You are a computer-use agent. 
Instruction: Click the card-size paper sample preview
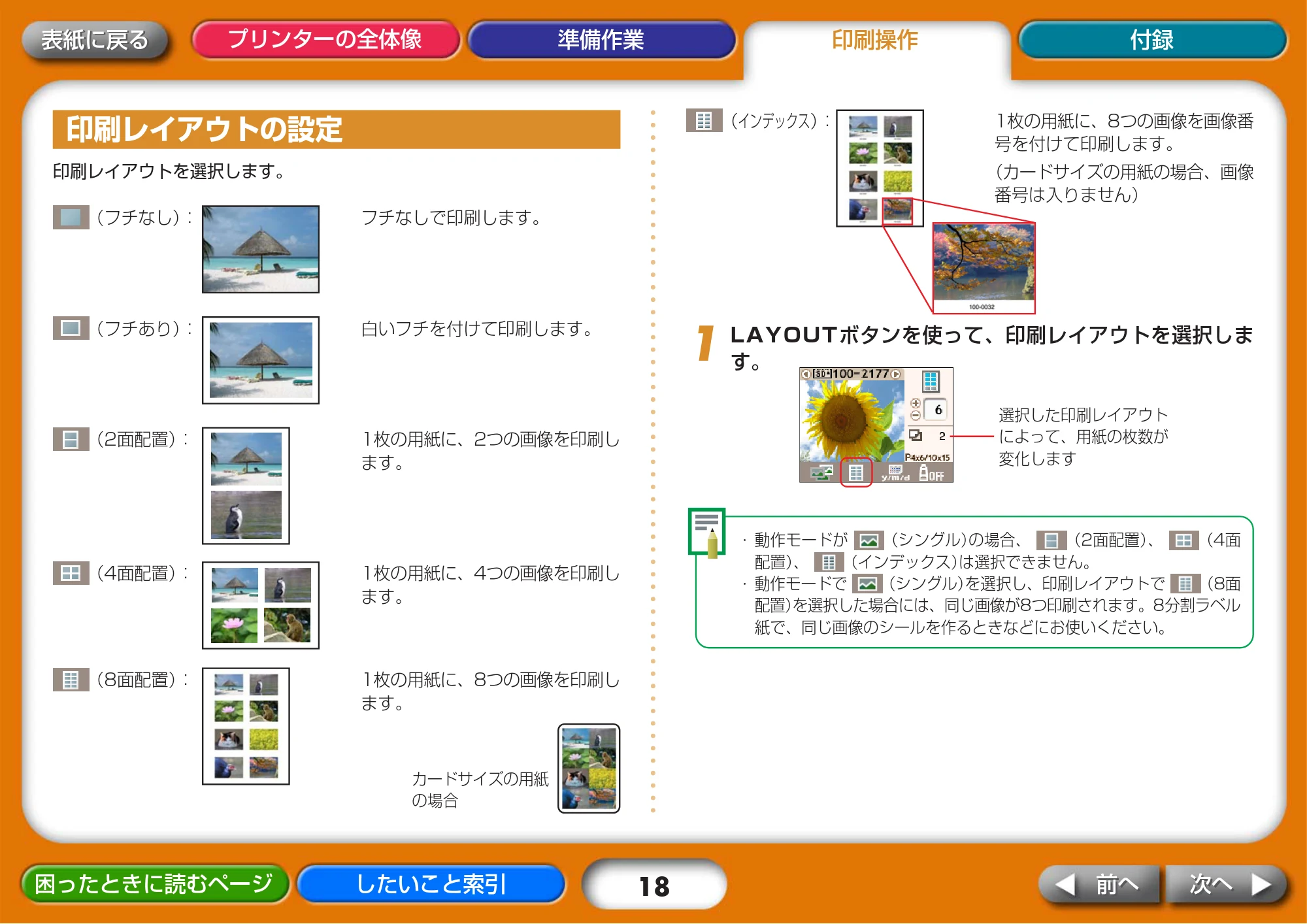click(x=589, y=768)
